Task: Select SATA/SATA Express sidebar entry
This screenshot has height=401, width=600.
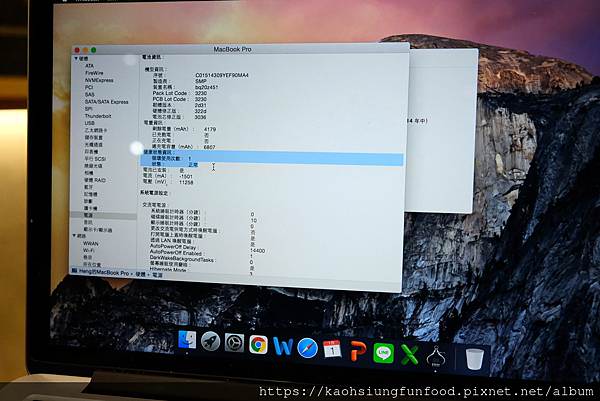Action: click(x=106, y=102)
